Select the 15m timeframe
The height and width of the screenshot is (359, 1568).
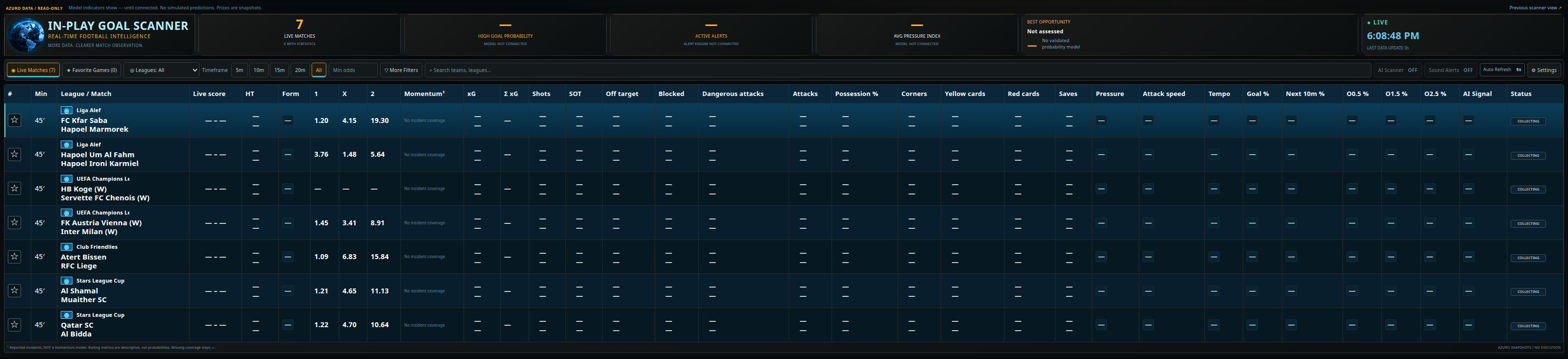279,70
